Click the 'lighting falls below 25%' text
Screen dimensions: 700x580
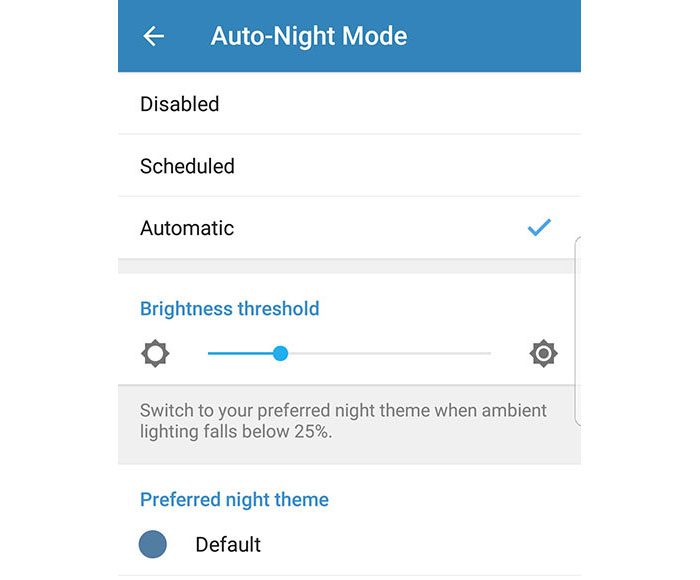[x=236, y=432]
